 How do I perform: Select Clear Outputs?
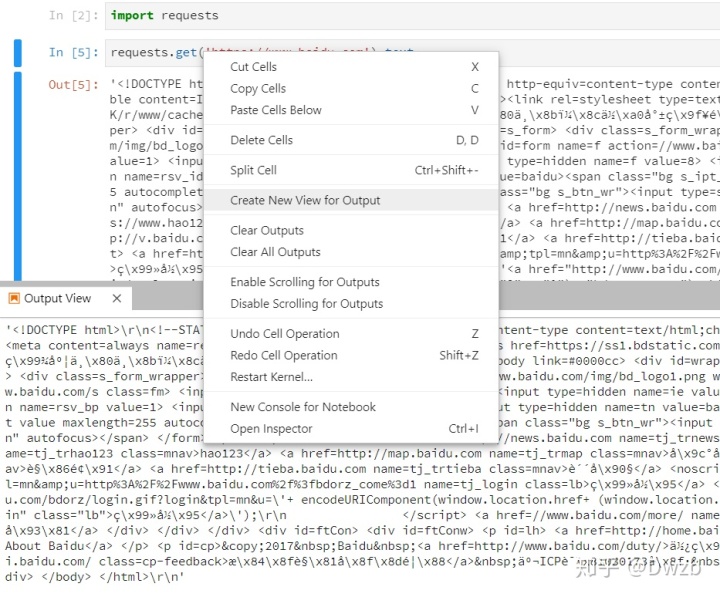click(x=351, y=231)
